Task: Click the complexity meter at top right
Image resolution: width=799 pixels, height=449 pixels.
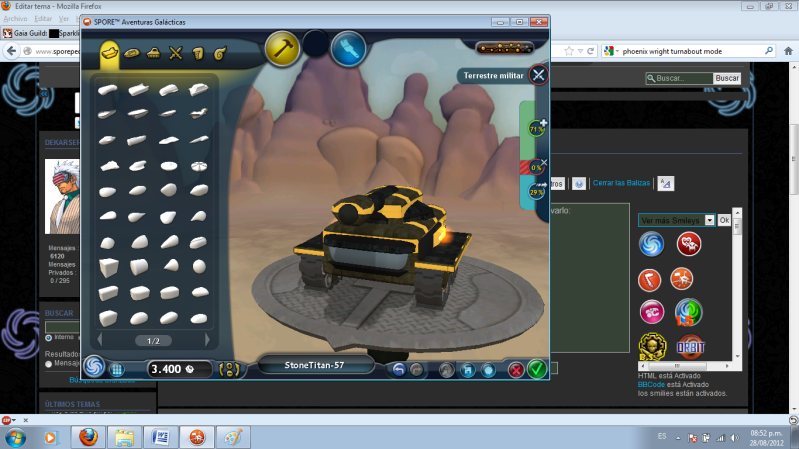Action: (504, 48)
